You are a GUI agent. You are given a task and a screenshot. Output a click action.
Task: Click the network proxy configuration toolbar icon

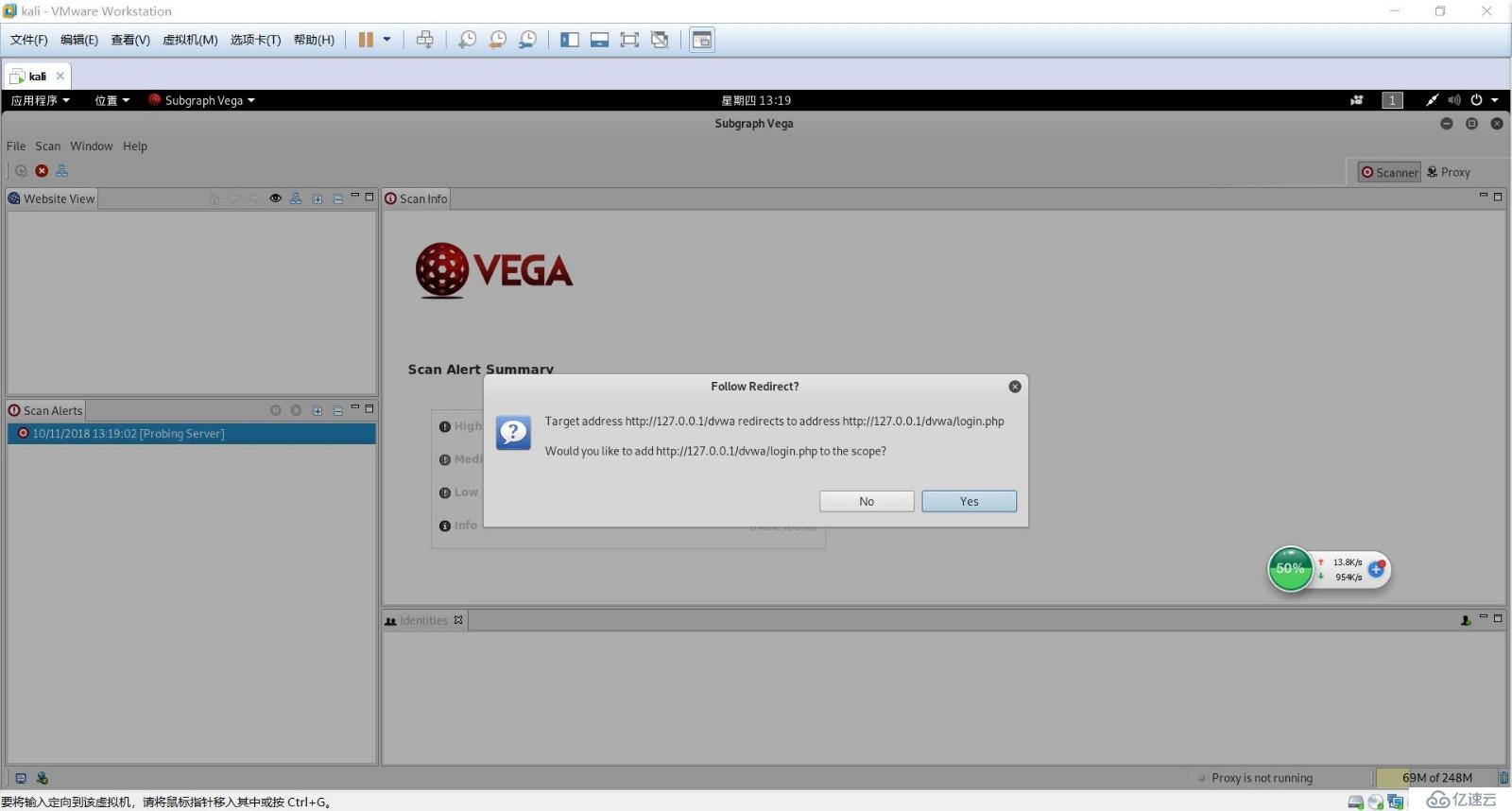click(x=62, y=171)
